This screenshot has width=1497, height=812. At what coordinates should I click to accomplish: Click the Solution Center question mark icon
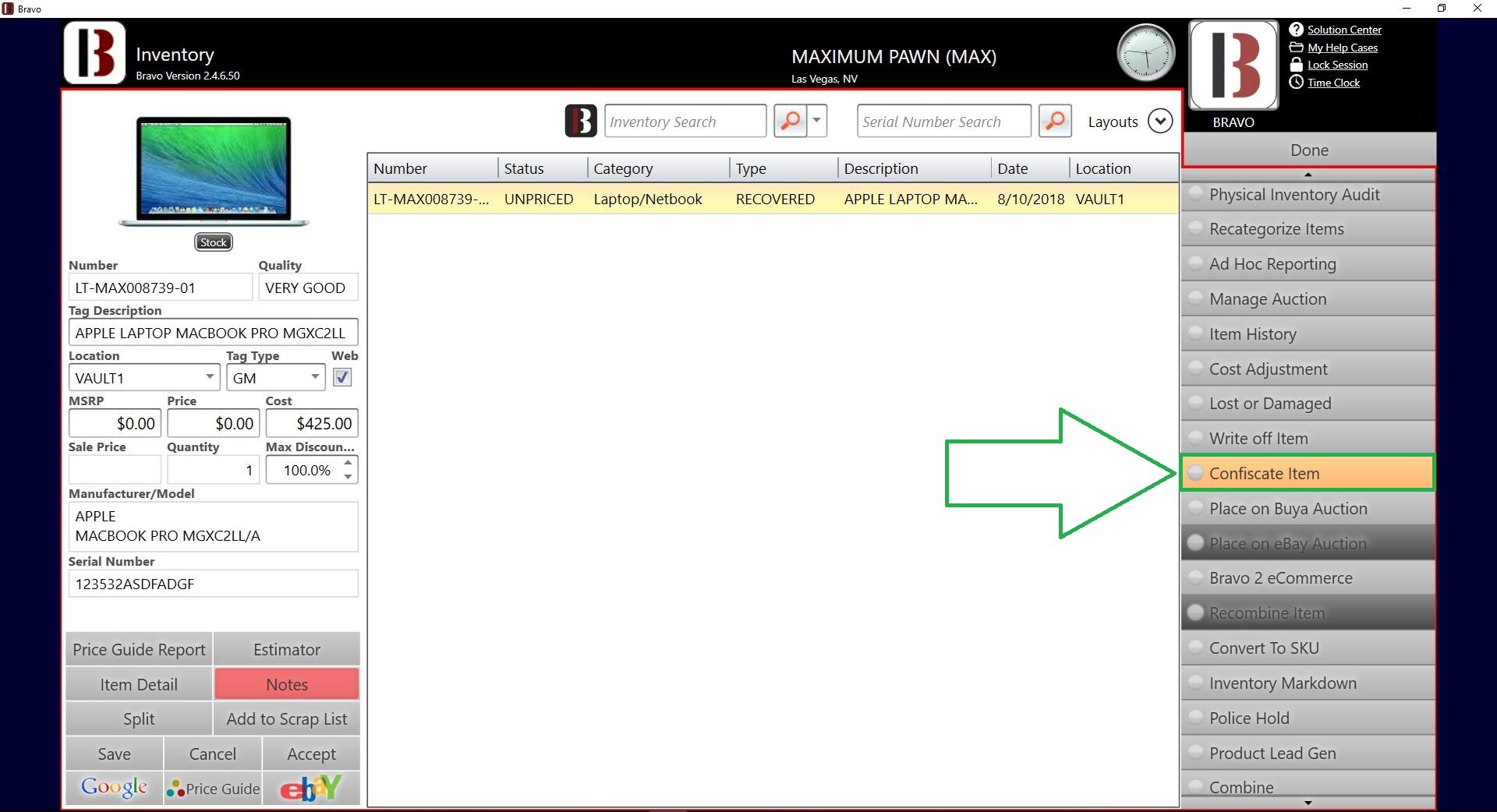[1296, 30]
